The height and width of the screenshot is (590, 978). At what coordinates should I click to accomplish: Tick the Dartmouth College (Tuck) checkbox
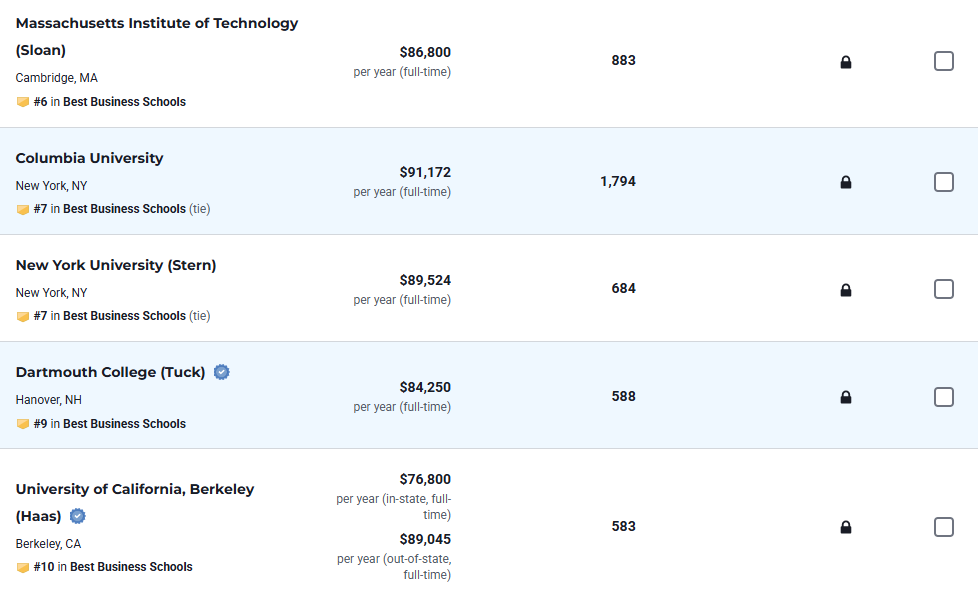pos(943,397)
